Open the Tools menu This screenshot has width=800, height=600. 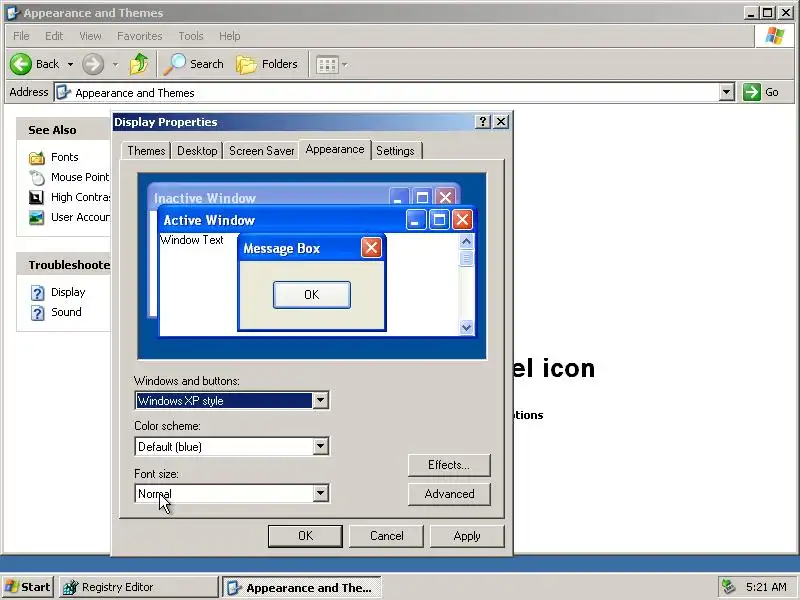(x=191, y=36)
